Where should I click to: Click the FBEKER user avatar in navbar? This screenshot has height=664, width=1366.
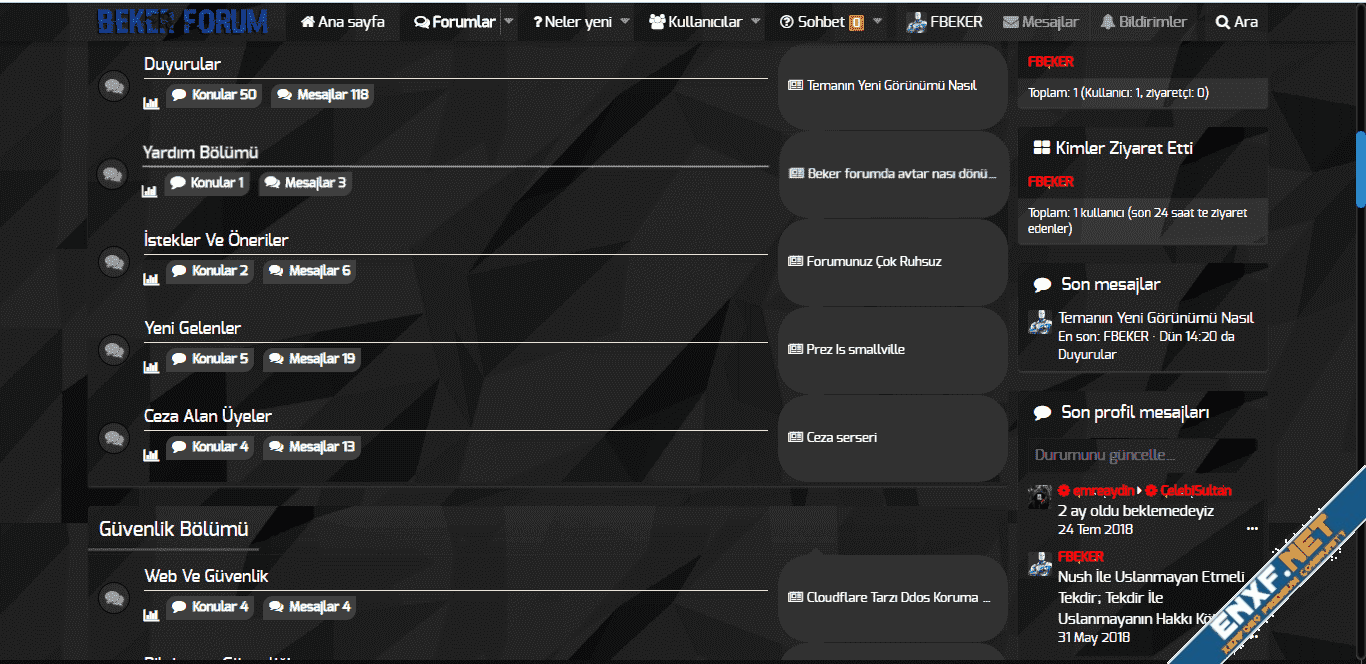pyautogui.click(x=916, y=22)
